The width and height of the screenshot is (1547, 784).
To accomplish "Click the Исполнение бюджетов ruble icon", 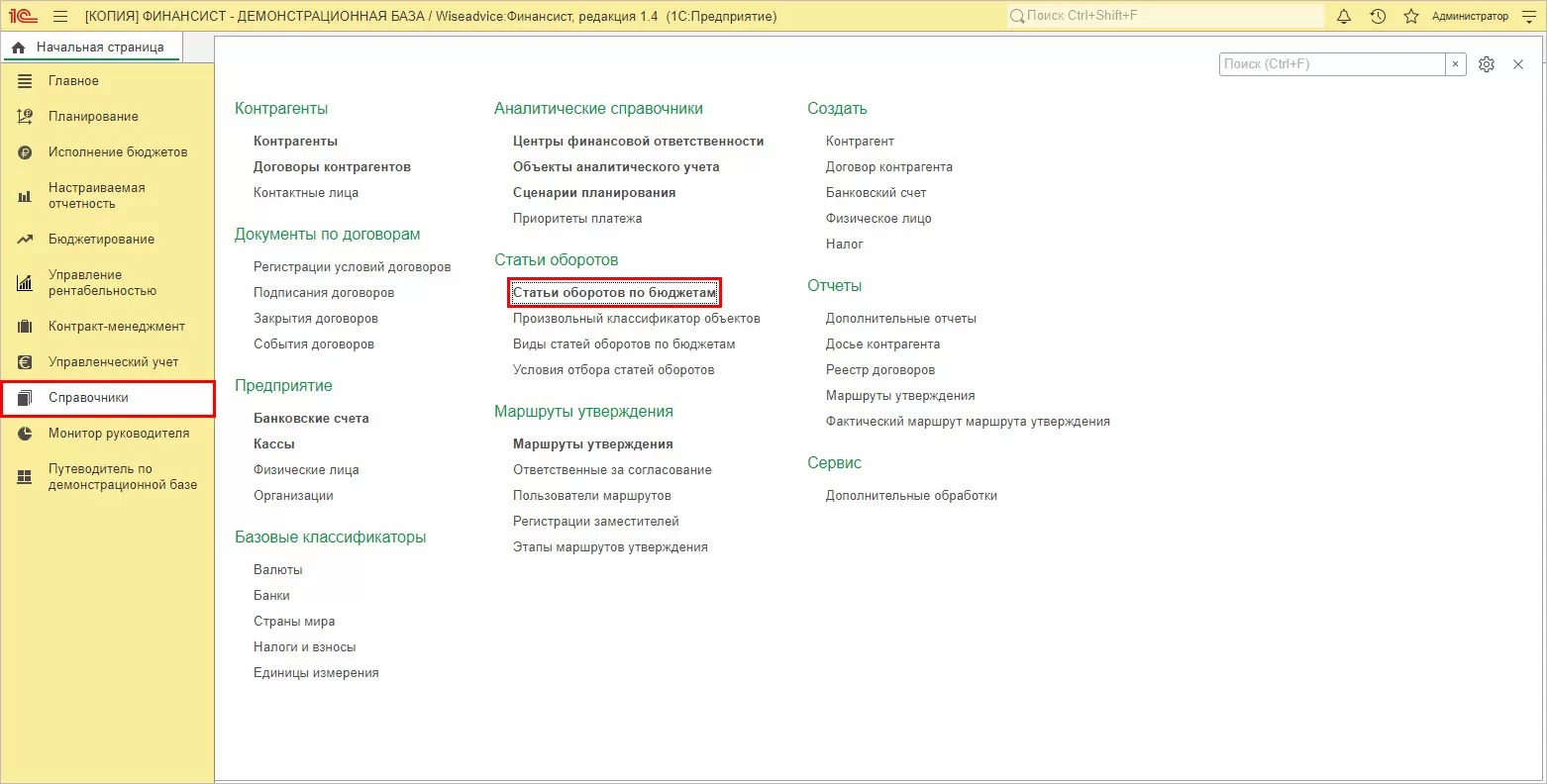I will [25, 152].
